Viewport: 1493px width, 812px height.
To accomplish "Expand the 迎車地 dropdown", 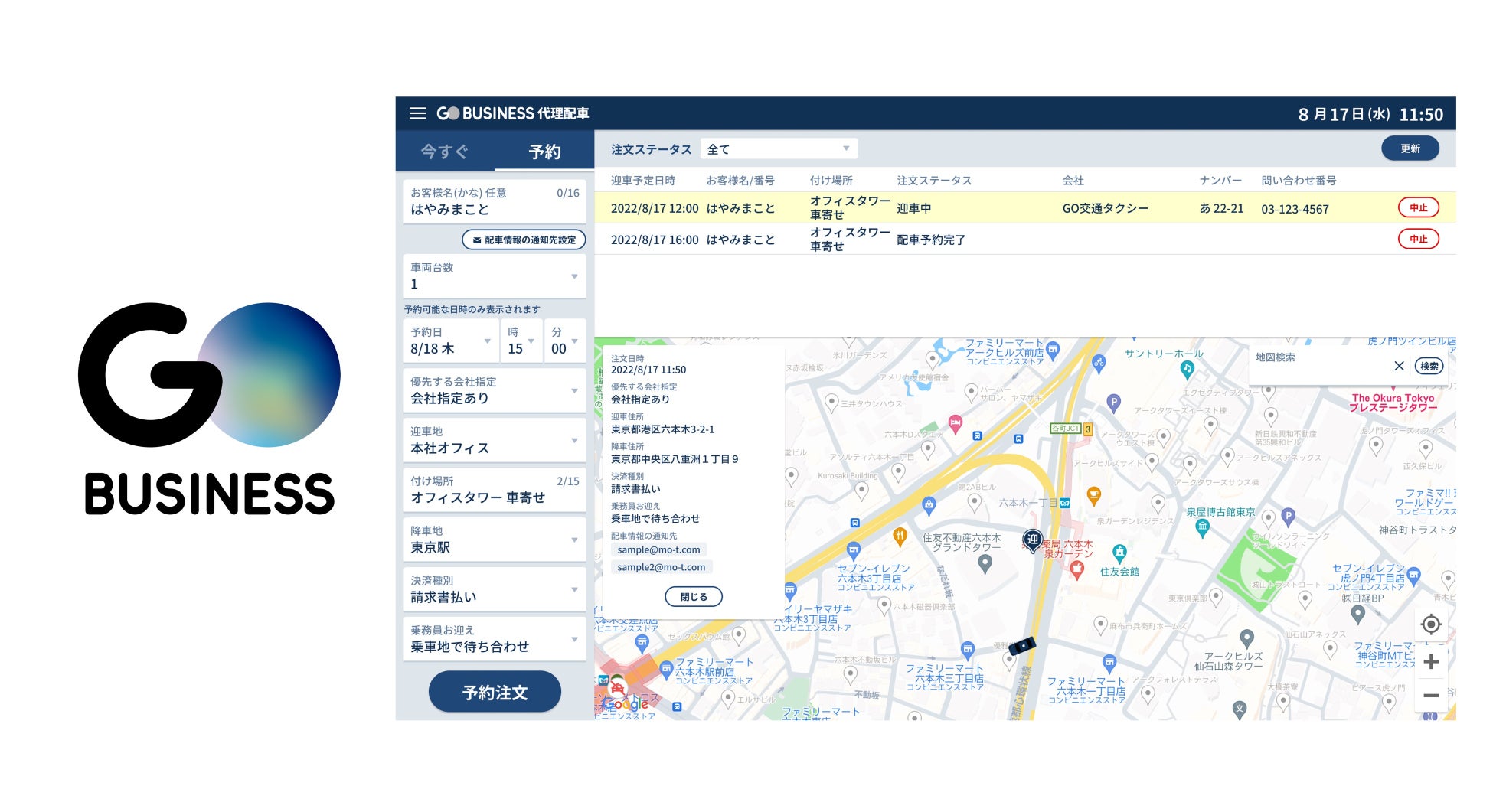I will [x=495, y=440].
